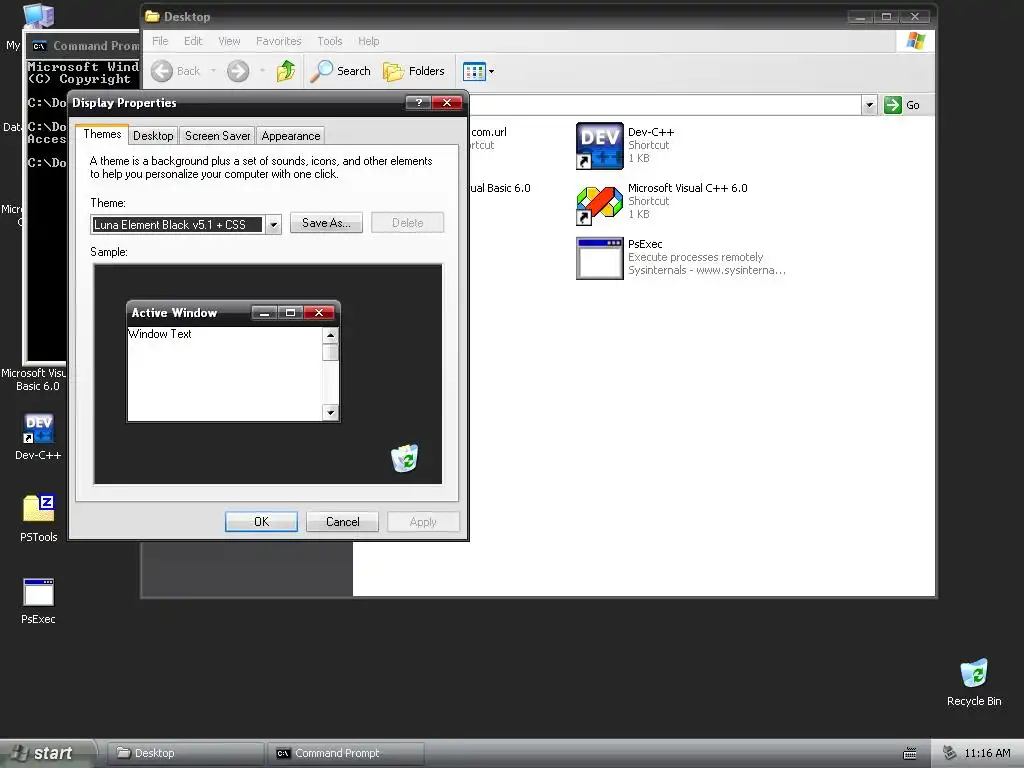This screenshot has width=1024, height=768.
Task: Select the Themes tab
Action: pyautogui.click(x=102, y=134)
